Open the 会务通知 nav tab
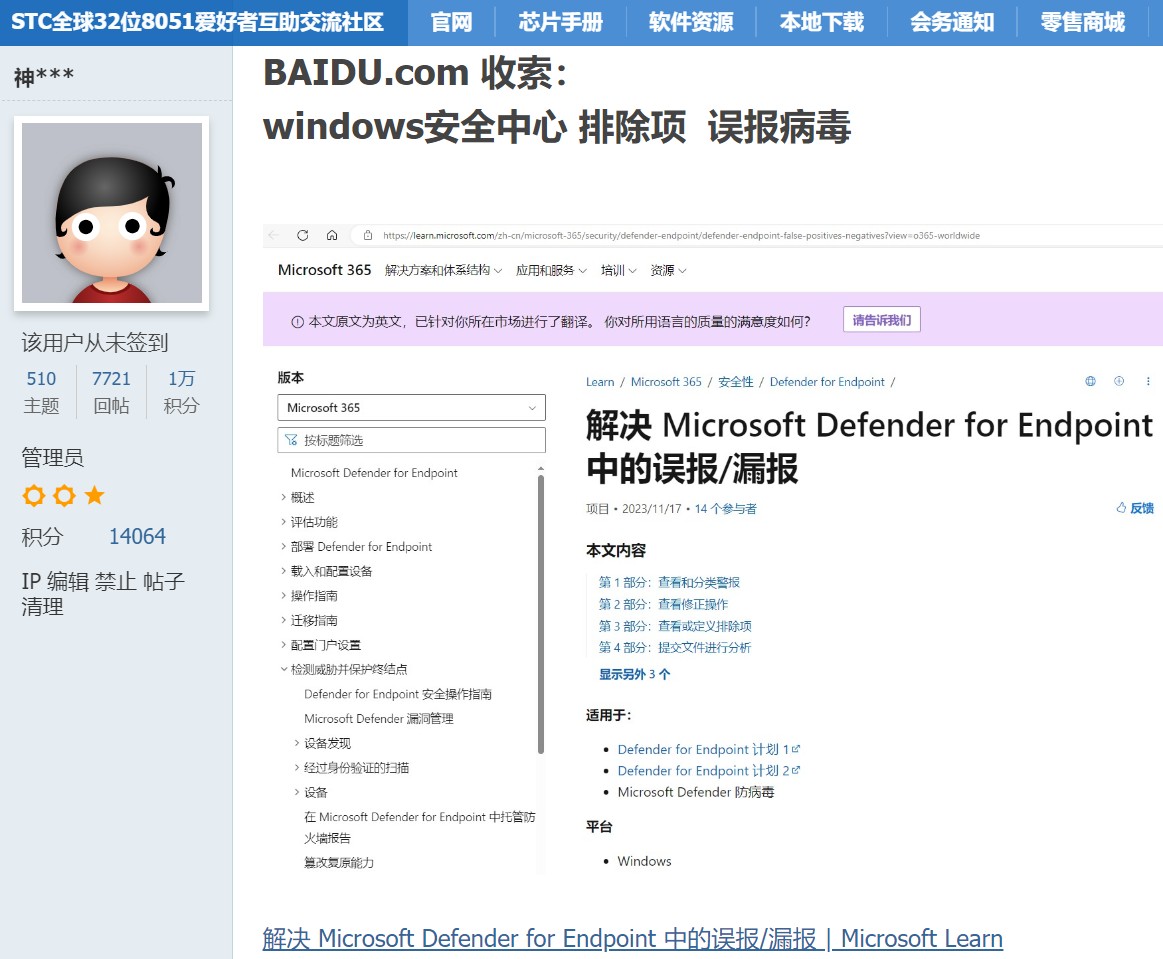The image size is (1163, 959). click(x=952, y=22)
